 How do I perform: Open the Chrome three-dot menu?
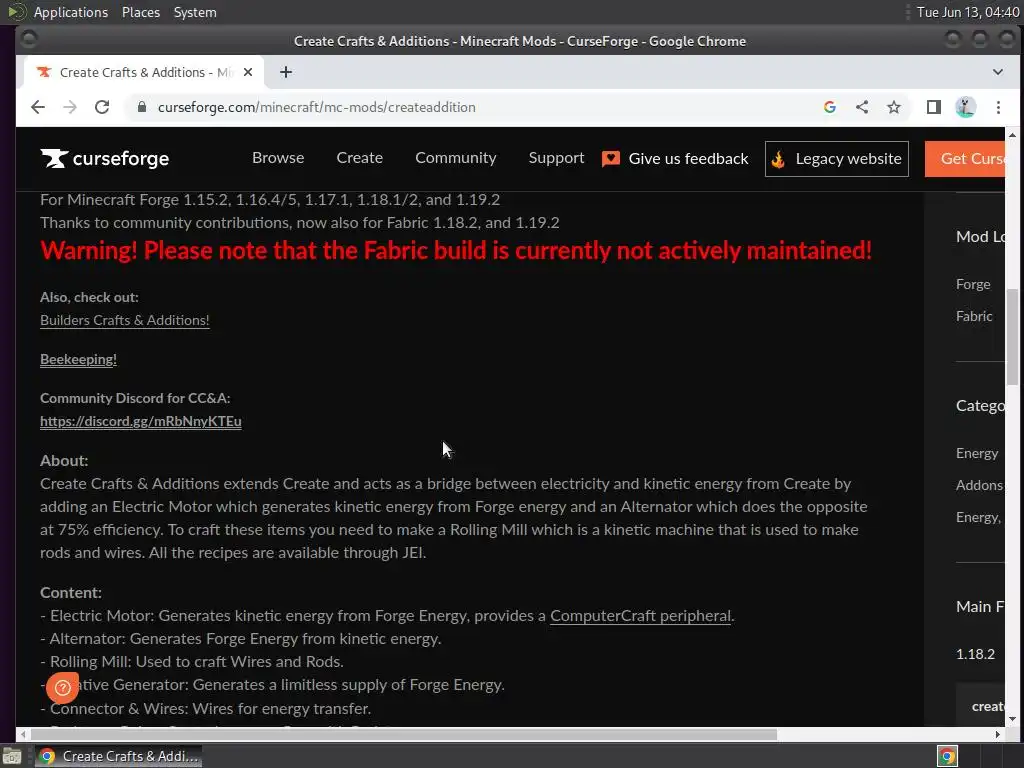[x=998, y=107]
